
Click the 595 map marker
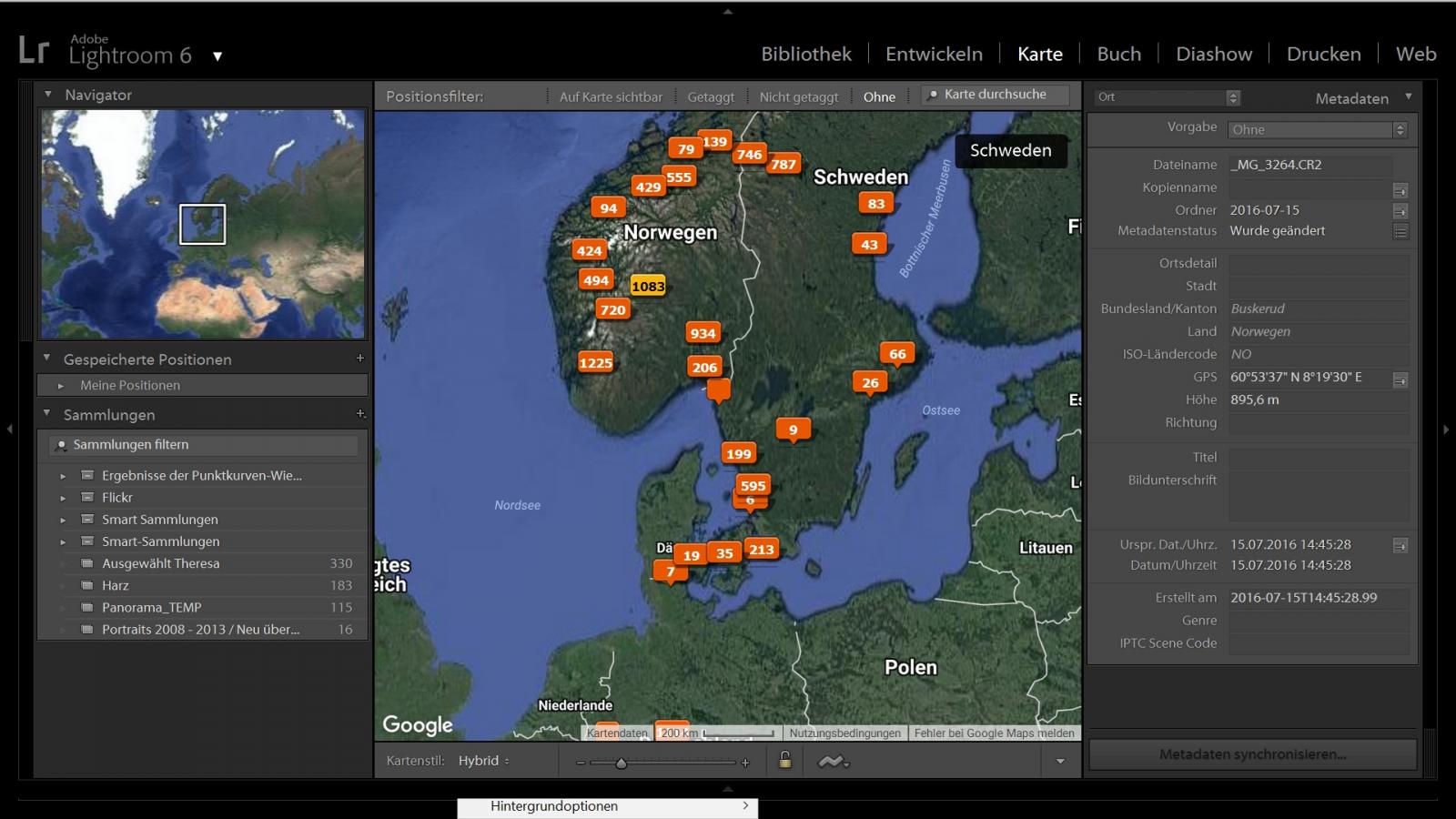[753, 485]
